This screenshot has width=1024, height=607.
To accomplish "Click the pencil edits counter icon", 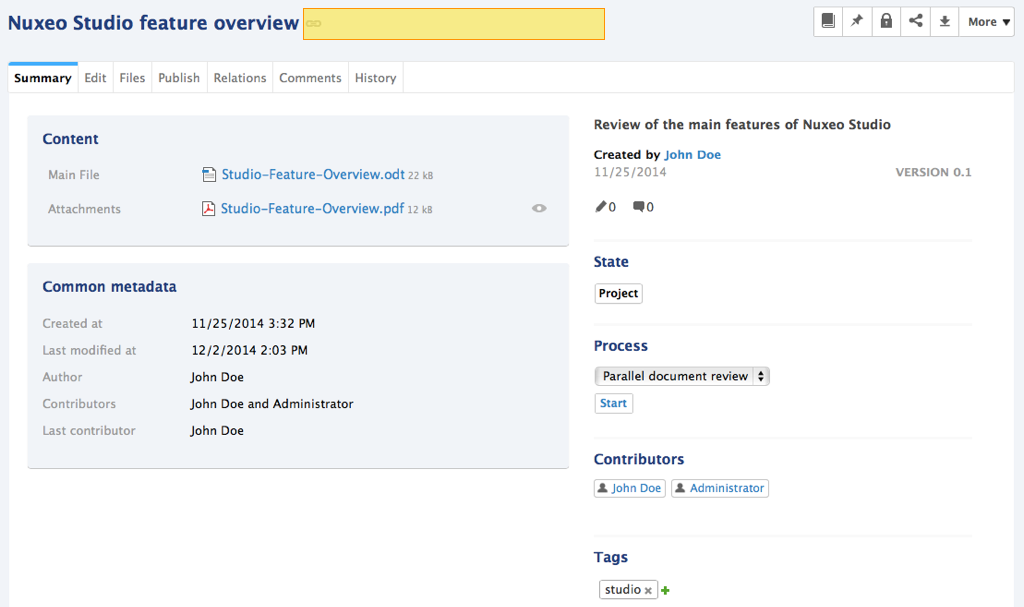I will pyautogui.click(x=601, y=206).
